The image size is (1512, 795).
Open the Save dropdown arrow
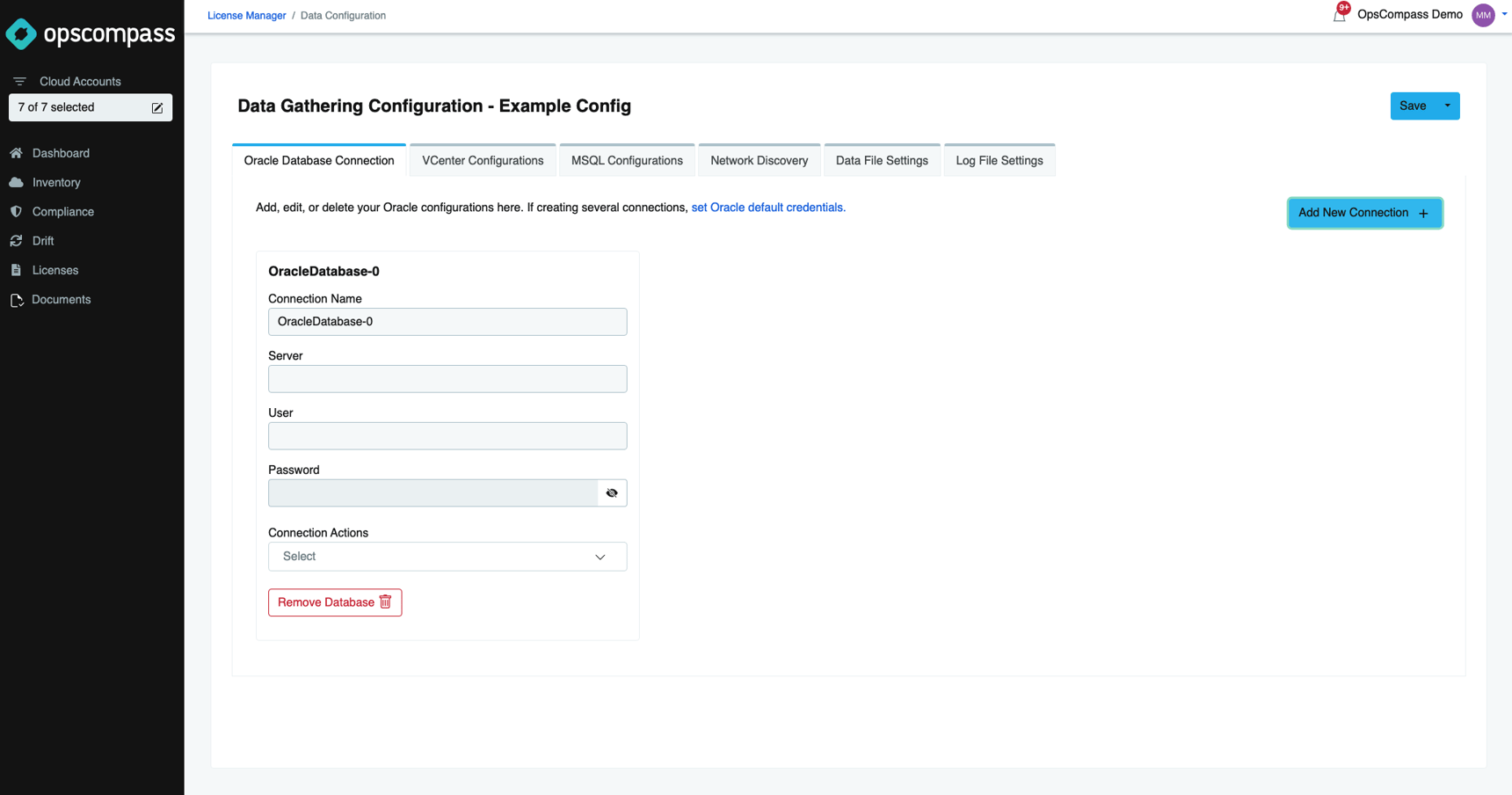click(1448, 106)
